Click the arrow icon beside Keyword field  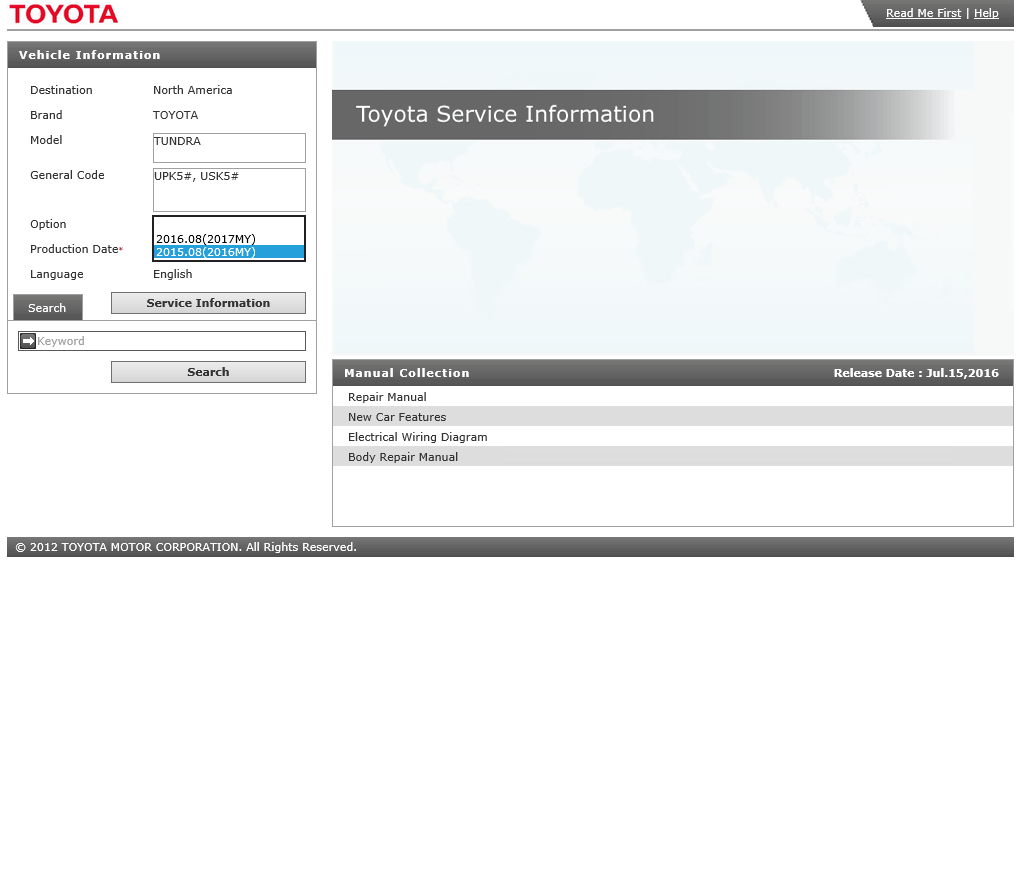point(28,341)
